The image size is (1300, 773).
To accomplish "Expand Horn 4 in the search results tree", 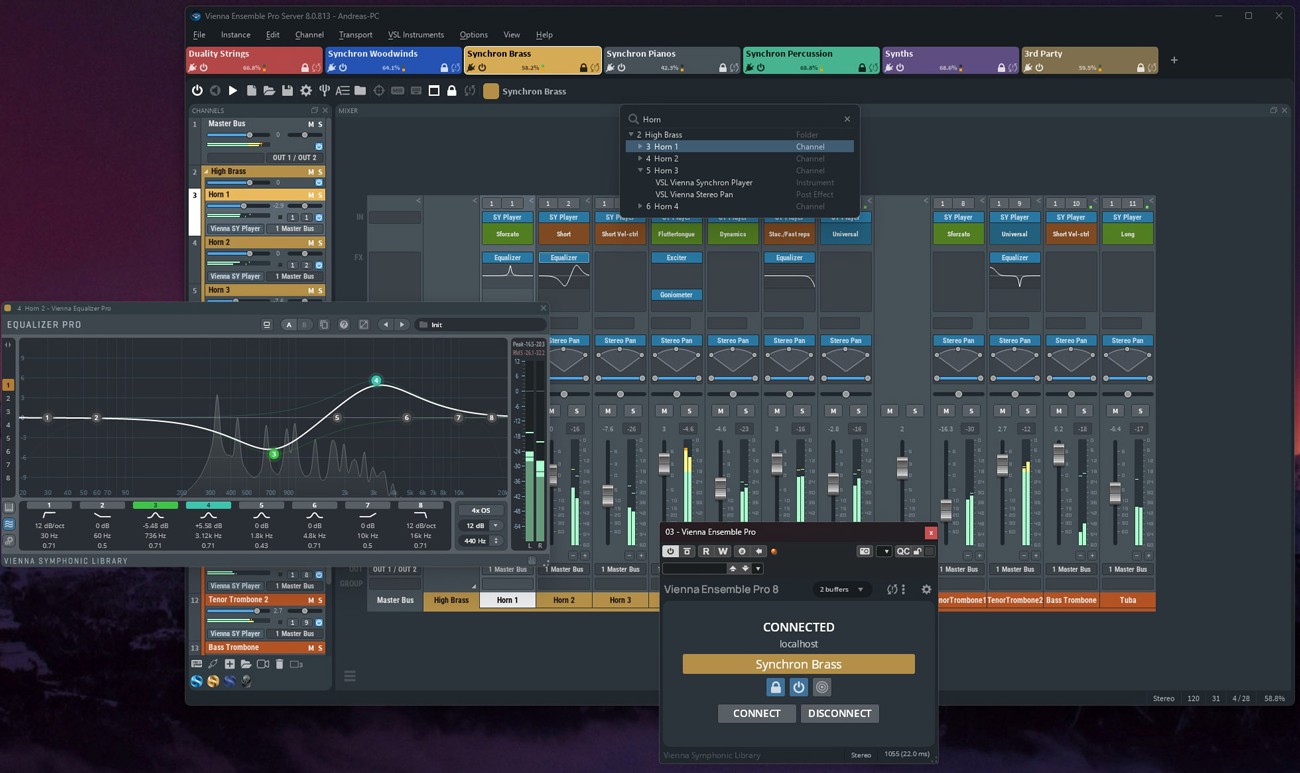I will (x=640, y=207).
